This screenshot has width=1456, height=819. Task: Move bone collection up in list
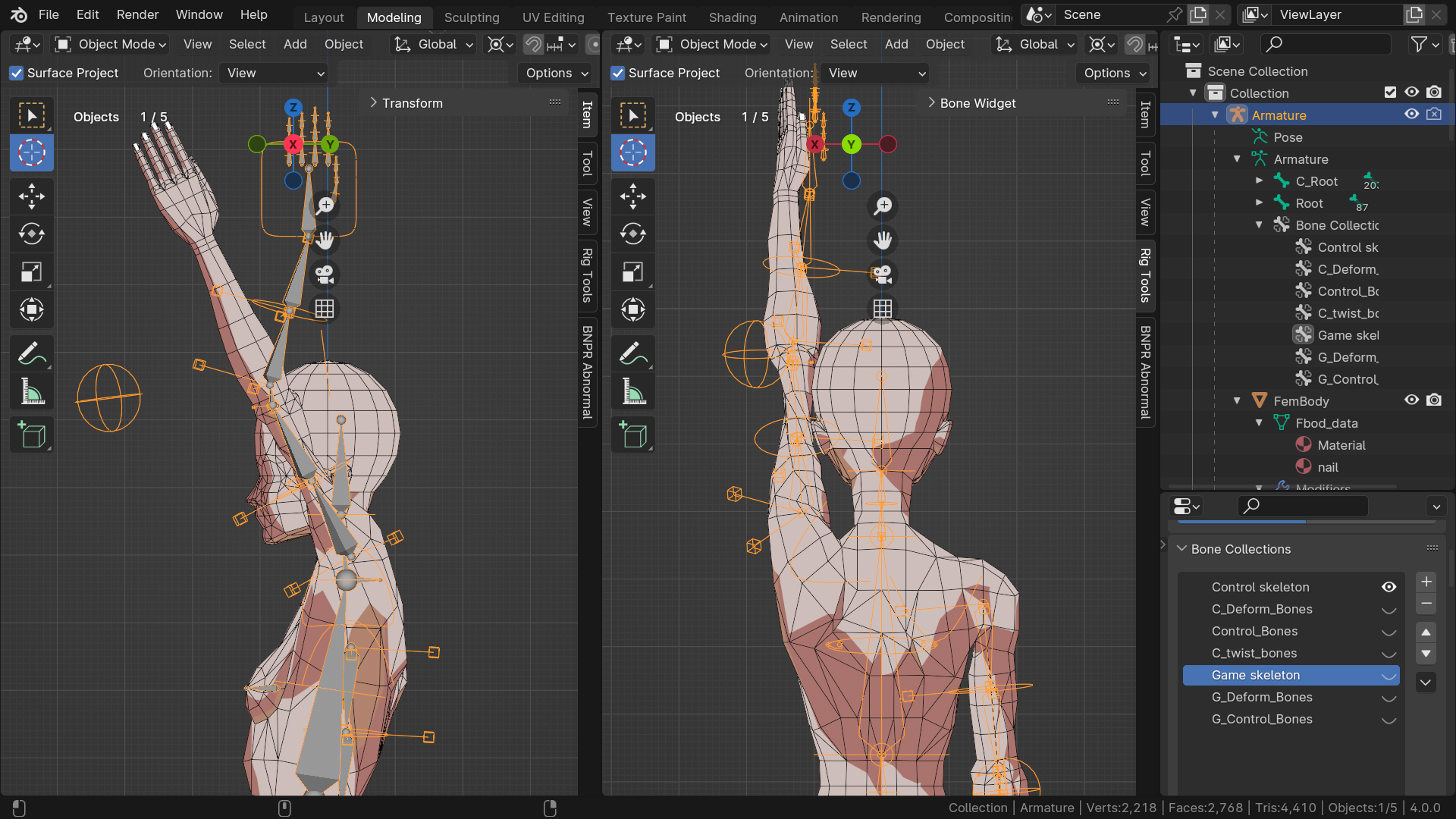pos(1426,632)
